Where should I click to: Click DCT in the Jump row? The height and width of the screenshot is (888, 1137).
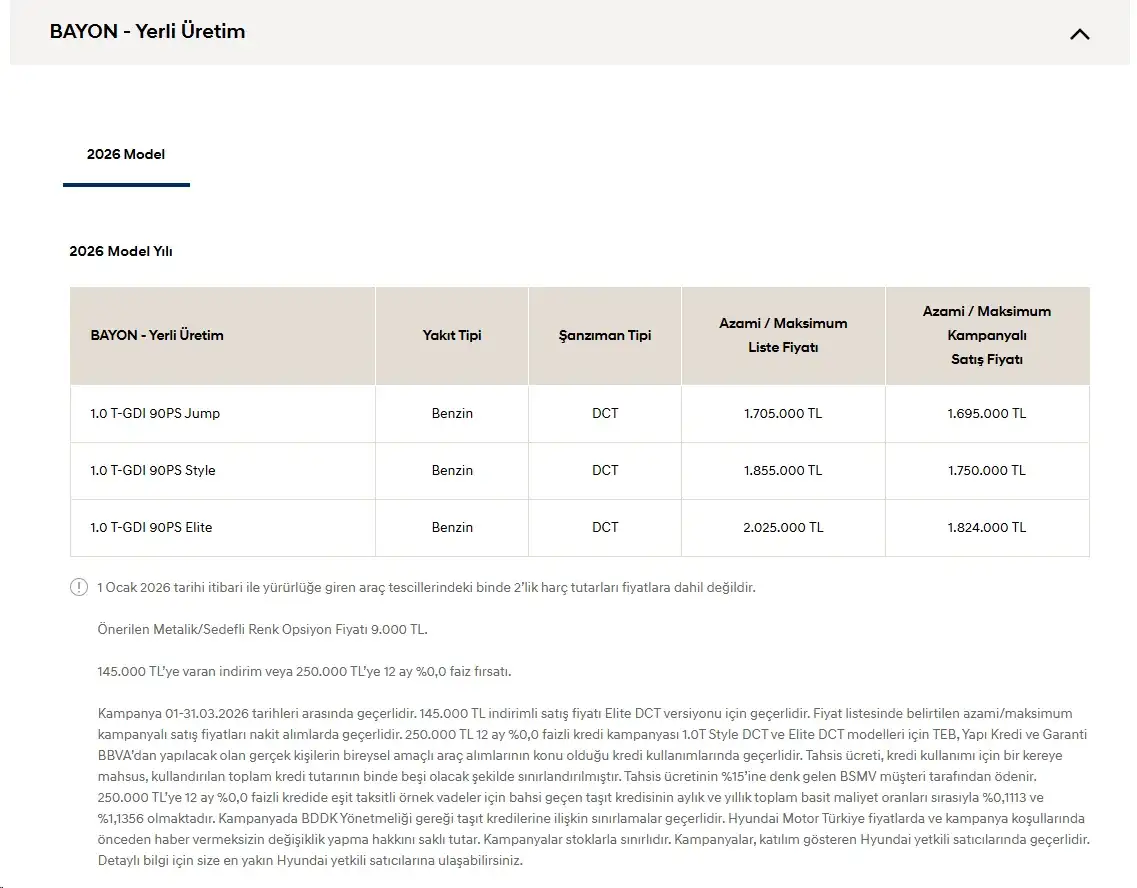pos(605,413)
